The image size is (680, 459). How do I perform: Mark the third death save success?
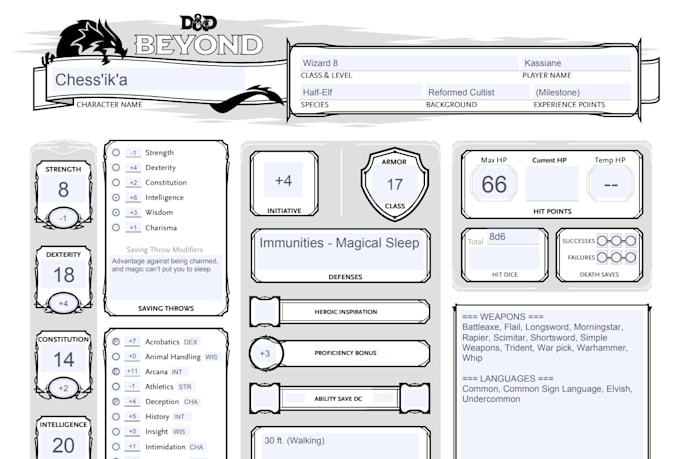point(631,240)
